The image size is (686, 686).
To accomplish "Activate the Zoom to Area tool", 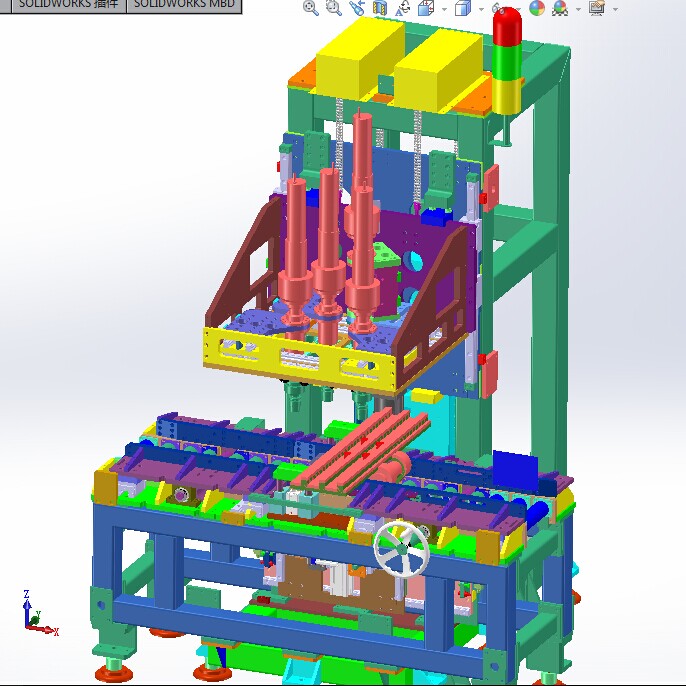I will [334, 7].
